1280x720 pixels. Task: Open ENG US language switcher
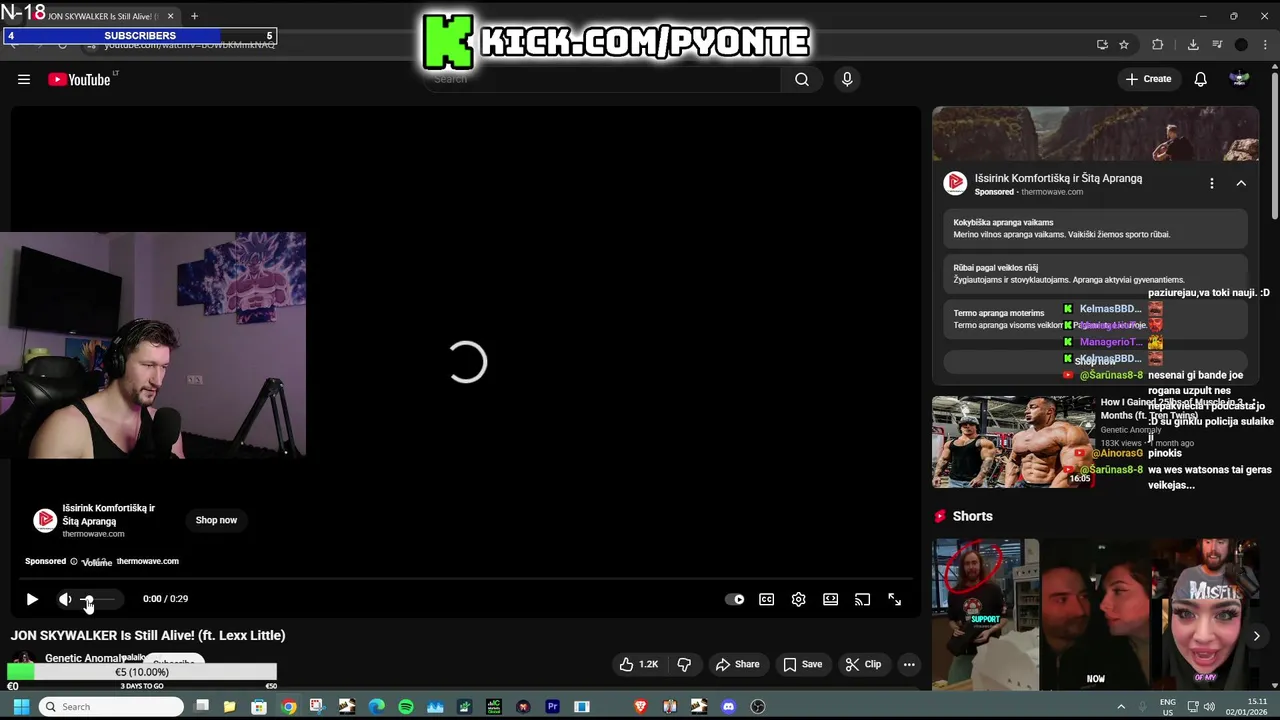coord(1167,707)
